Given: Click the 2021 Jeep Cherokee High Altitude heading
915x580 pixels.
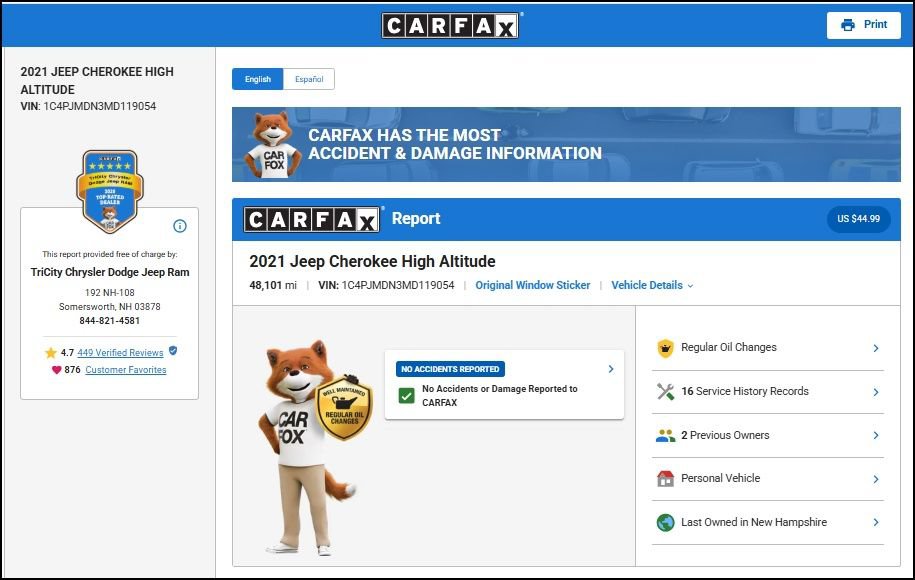Looking at the screenshot, I should pos(372,261).
